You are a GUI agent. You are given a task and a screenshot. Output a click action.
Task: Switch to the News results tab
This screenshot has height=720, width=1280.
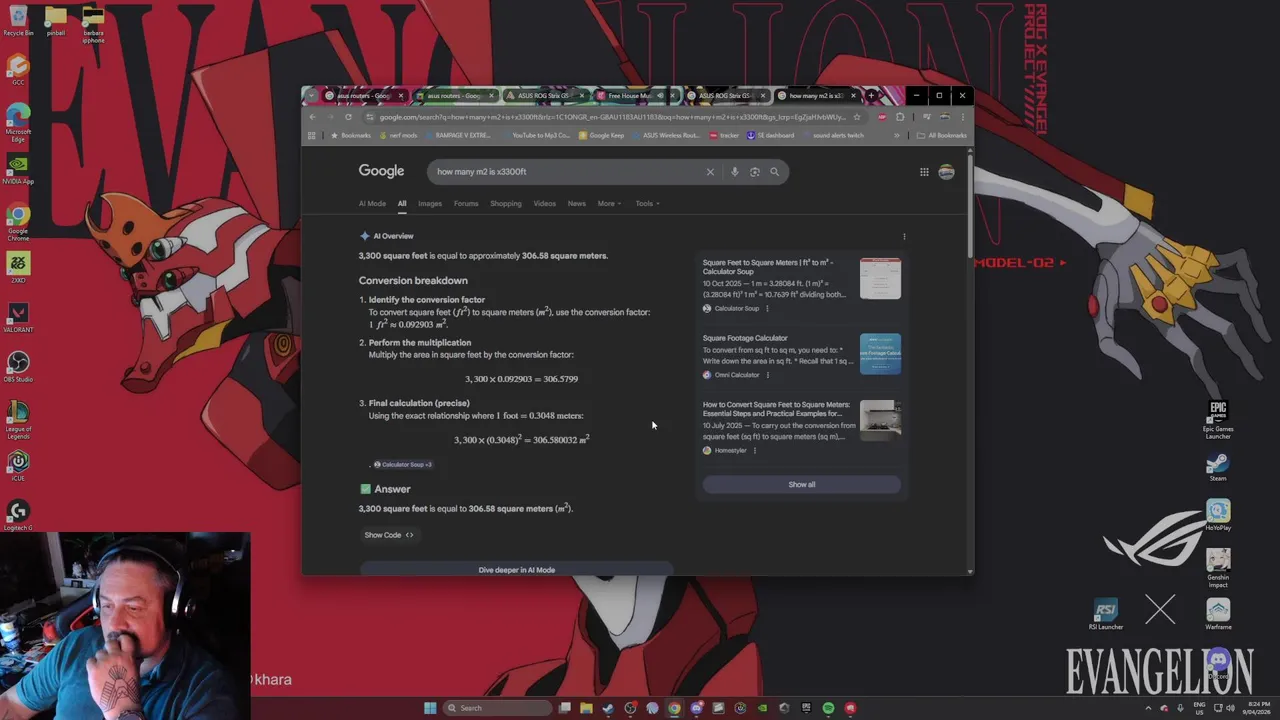pyautogui.click(x=577, y=204)
